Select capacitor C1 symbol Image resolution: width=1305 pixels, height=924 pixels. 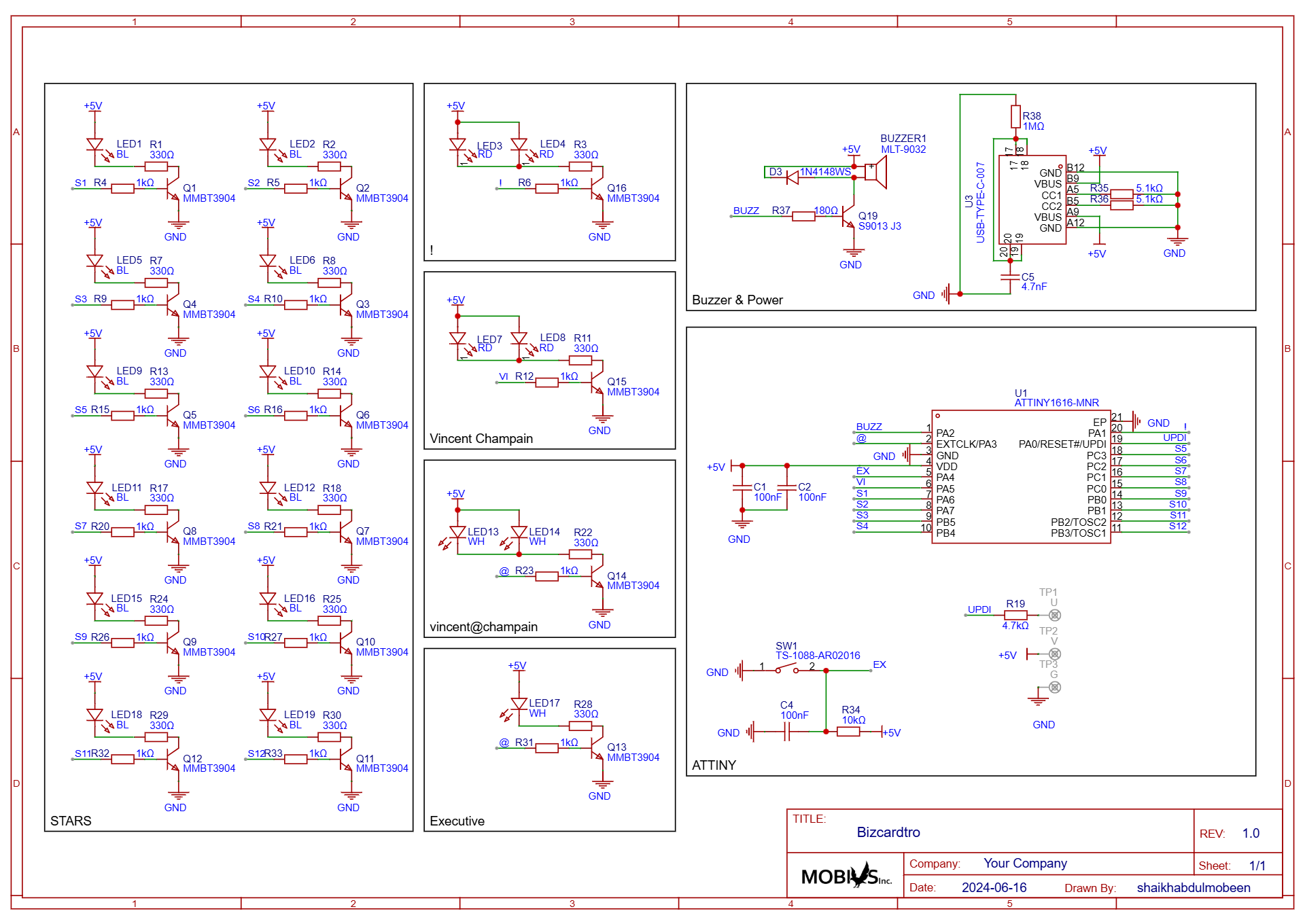742,488
